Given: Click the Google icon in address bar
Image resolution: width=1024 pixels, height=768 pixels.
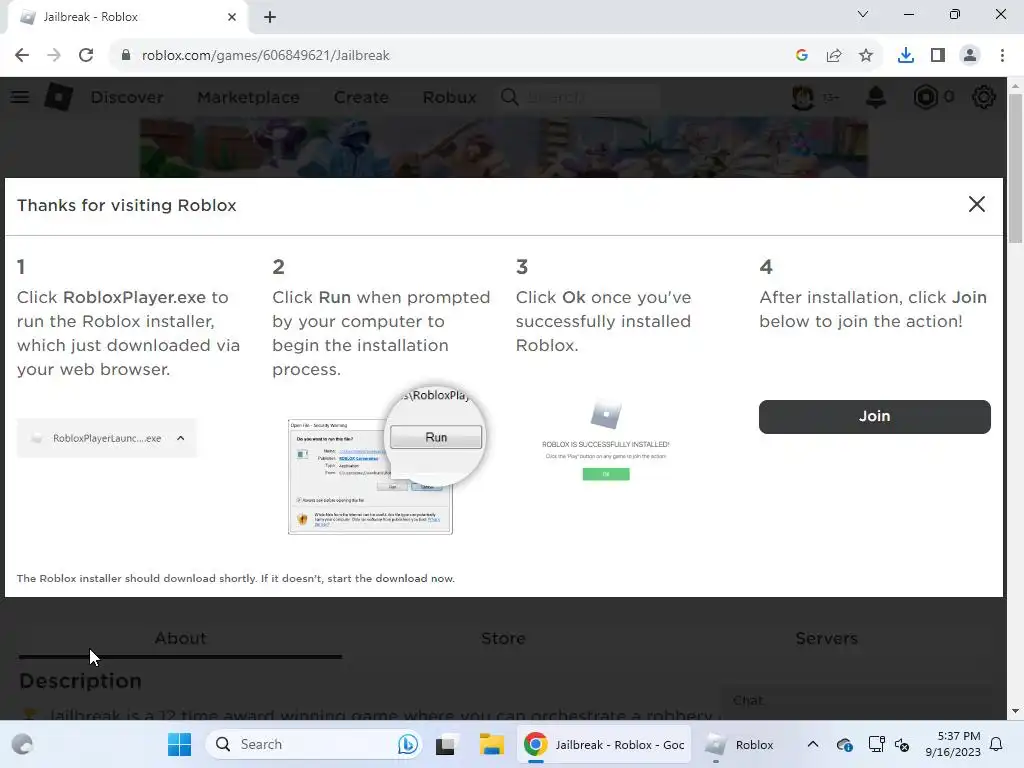Looking at the screenshot, I should click(802, 56).
